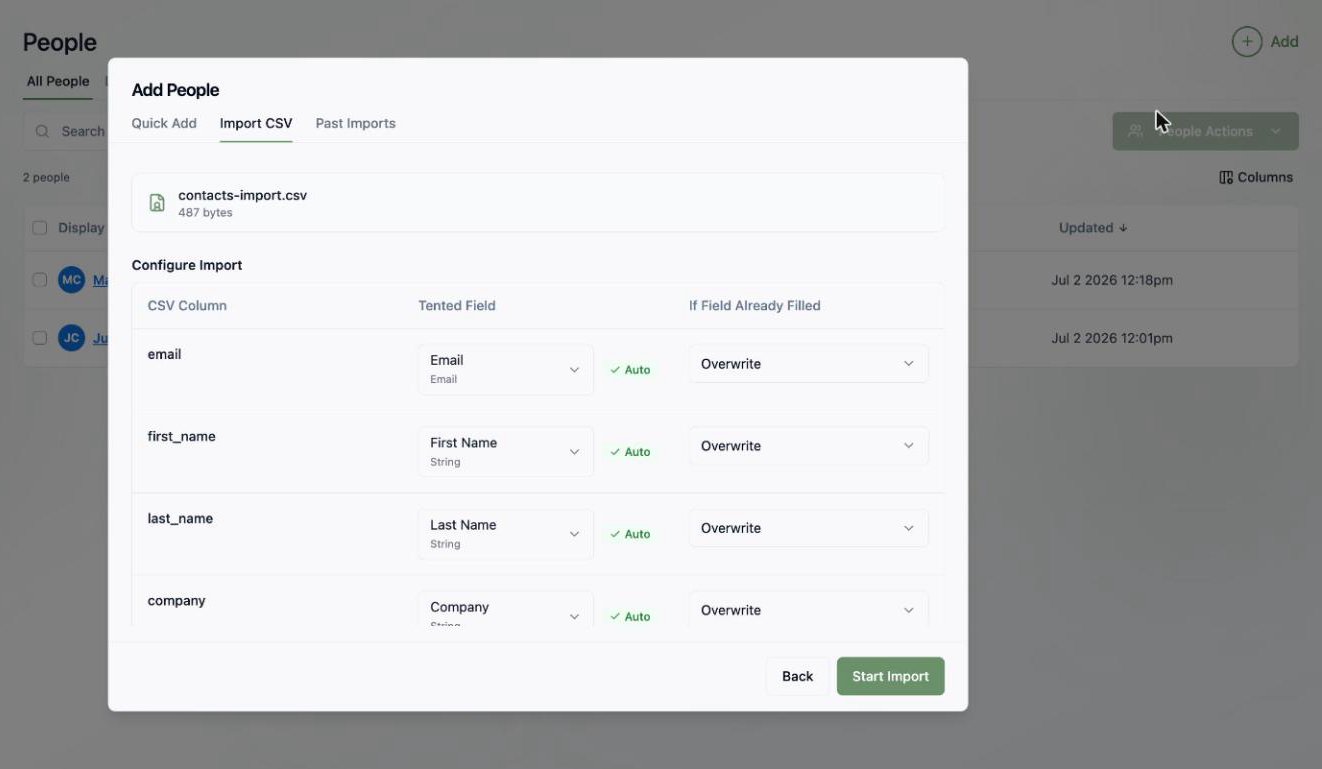Open the Last Name target field dropdown
Screen dimensions: 1322x769
pos(505,534)
